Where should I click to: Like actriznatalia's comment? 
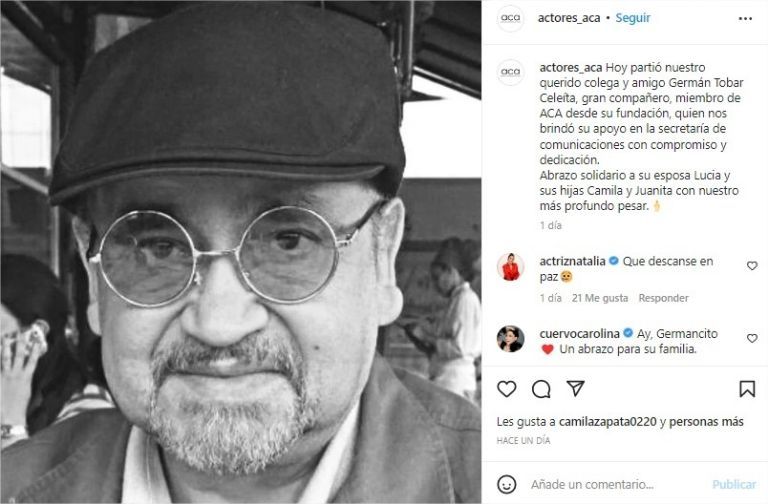pos(752,266)
